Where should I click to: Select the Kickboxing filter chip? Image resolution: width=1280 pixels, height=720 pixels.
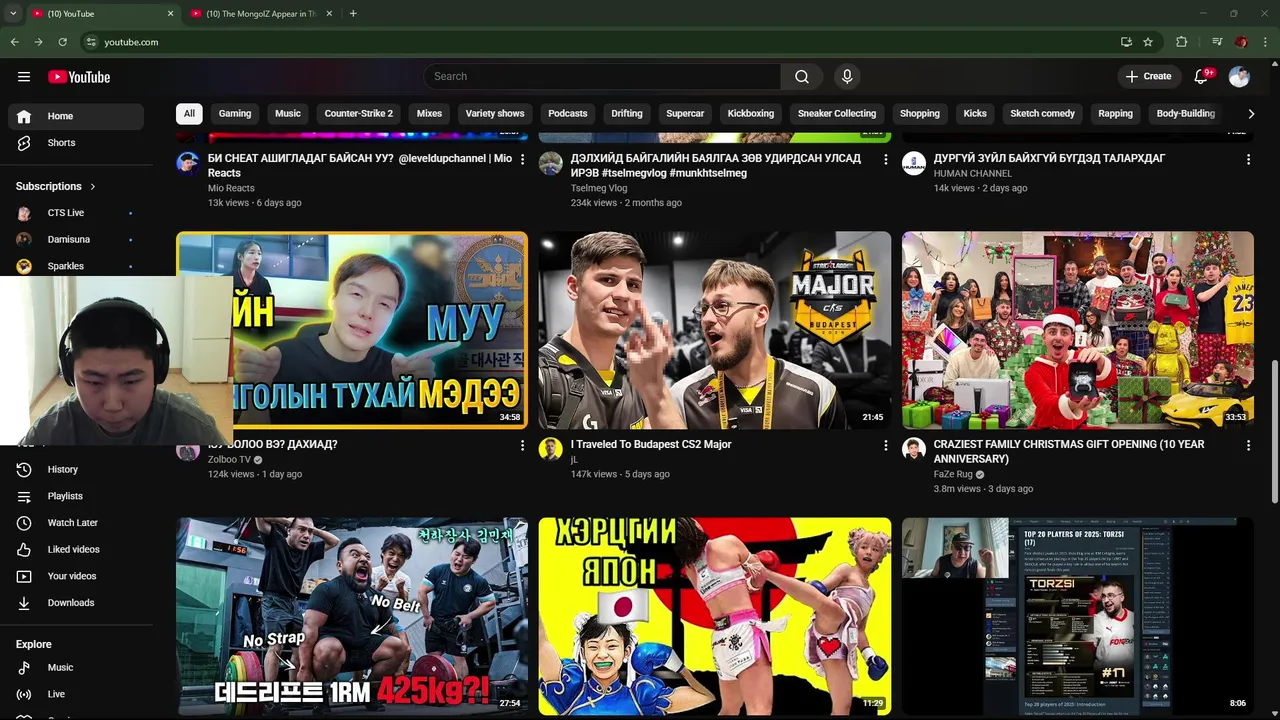coord(751,114)
